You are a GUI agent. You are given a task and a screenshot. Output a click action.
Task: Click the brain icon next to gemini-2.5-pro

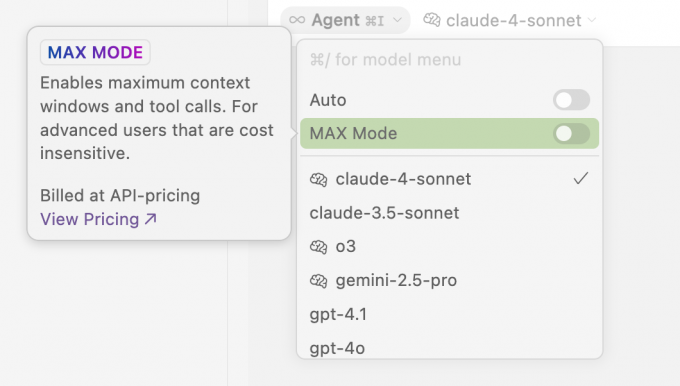click(x=318, y=281)
